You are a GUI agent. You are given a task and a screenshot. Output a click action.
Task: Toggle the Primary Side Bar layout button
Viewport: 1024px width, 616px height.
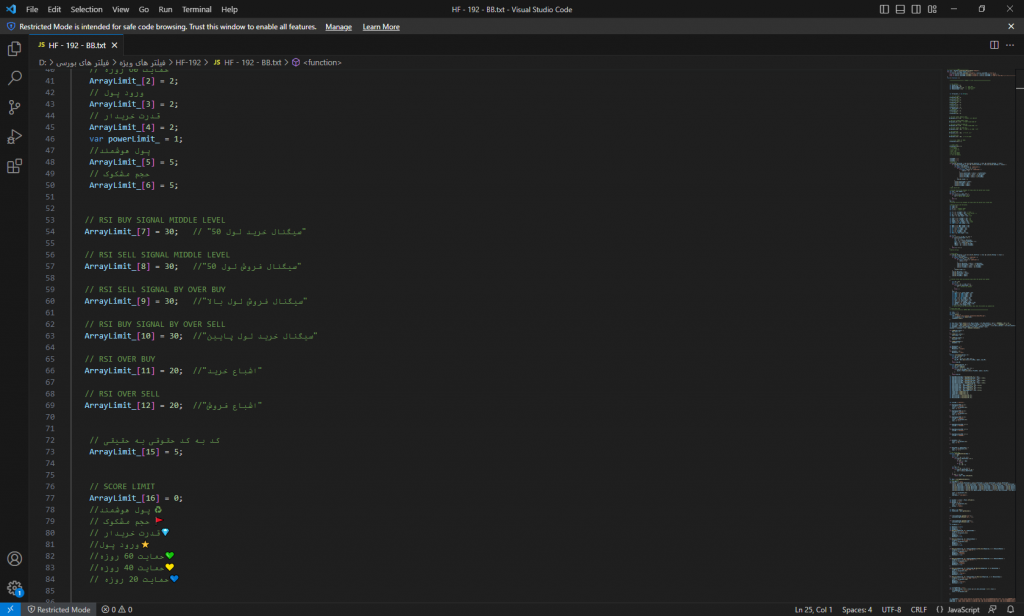pos(885,9)
